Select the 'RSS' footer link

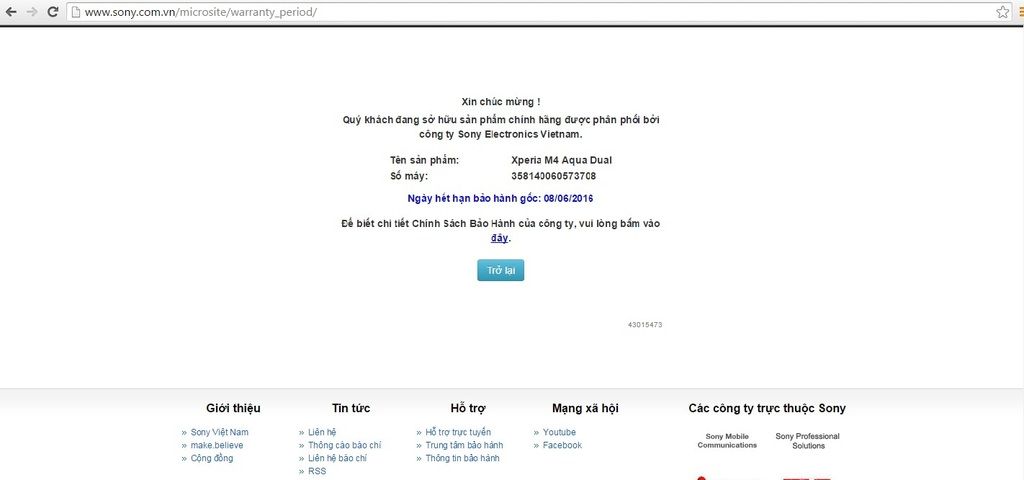pyautogui.click(x=317, y=471)
